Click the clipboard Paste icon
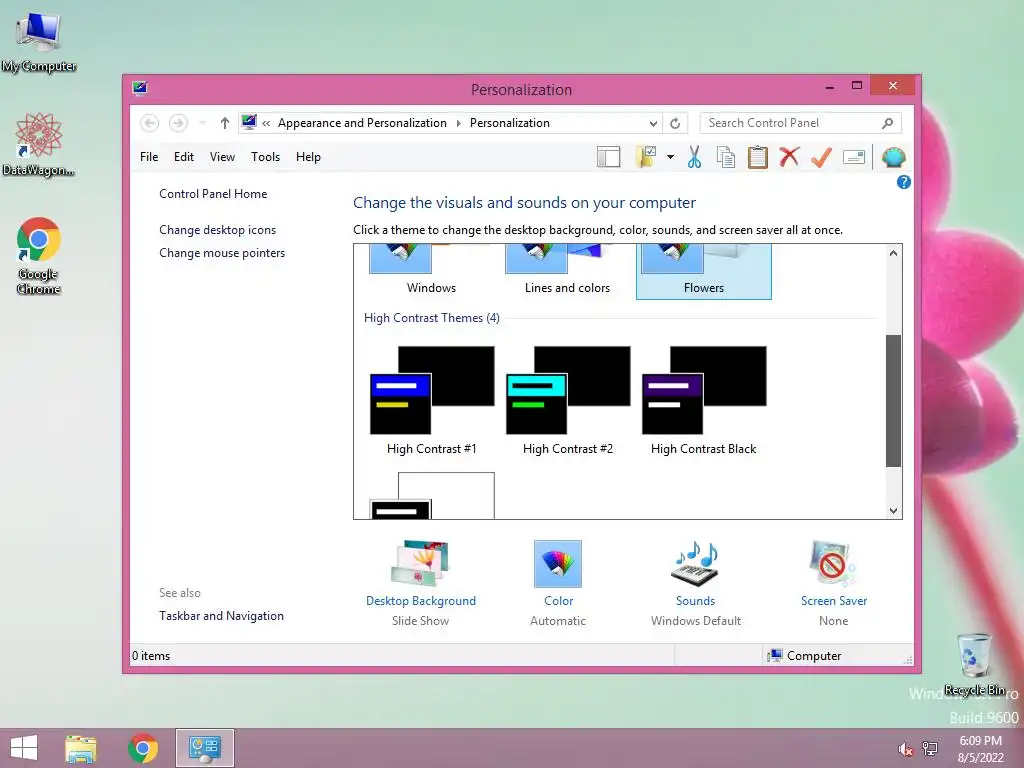 [x=758, y=157]
